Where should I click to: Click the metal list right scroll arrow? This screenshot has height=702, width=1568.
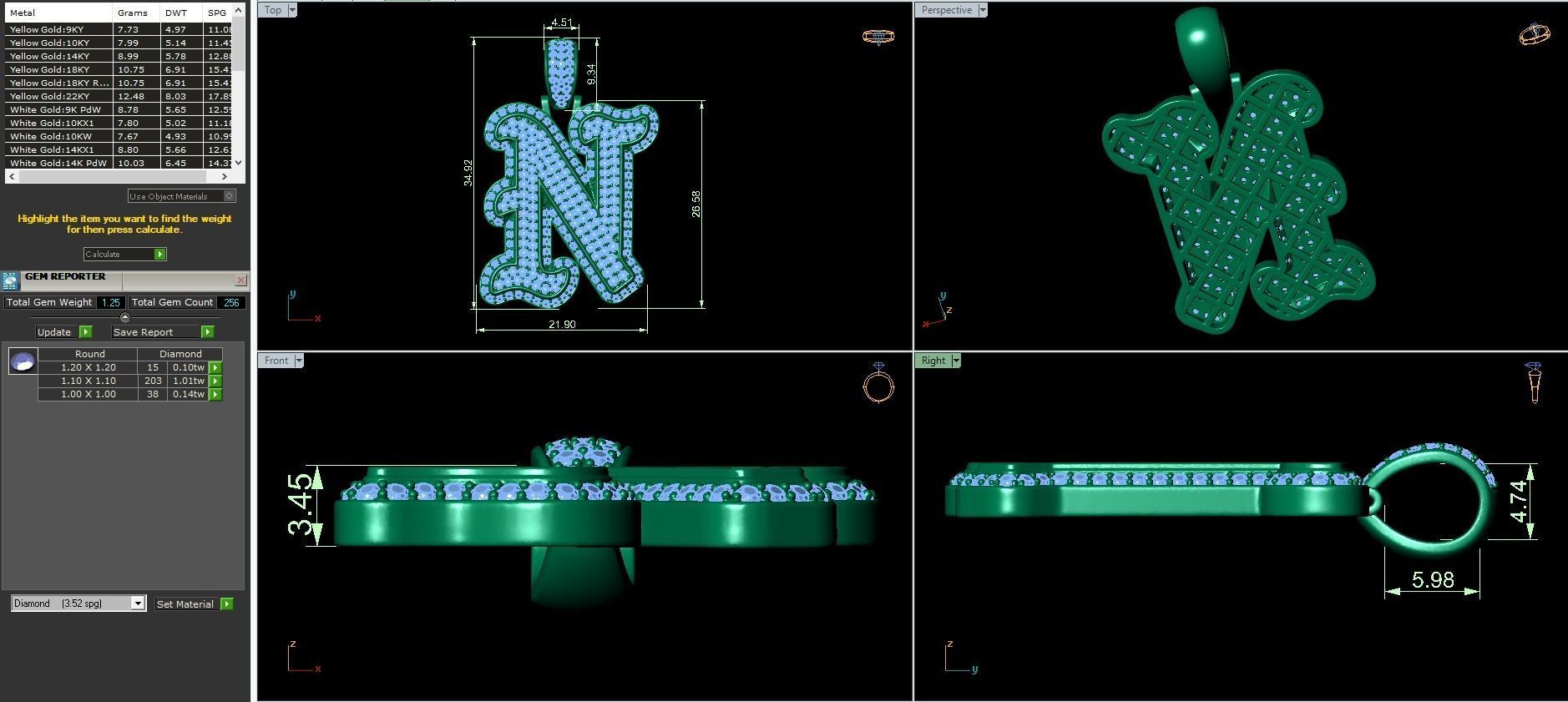224,176
